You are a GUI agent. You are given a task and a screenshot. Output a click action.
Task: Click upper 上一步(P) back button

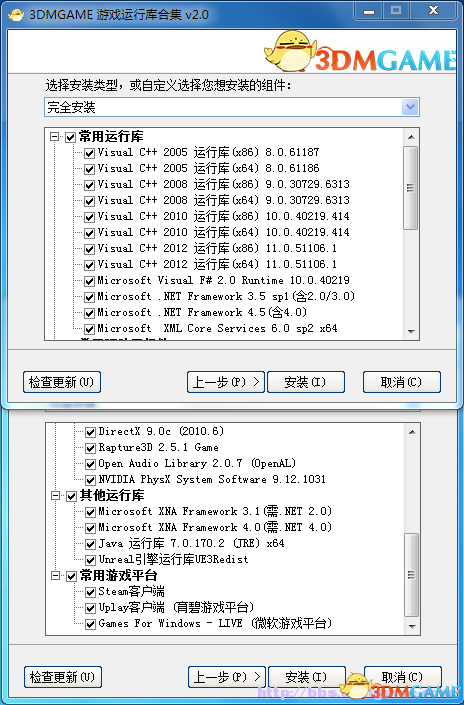click(226, 382)
